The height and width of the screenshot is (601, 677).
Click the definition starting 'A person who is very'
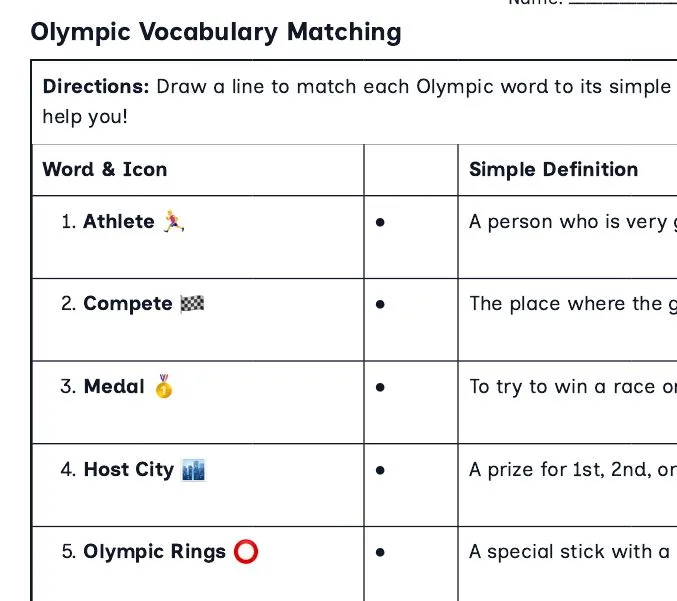pyautogui.click(x=573, y=222)
